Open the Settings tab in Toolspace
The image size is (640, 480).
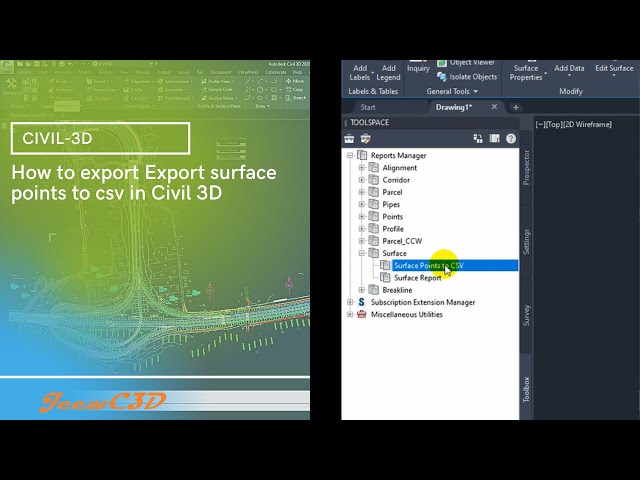[526, 242]
